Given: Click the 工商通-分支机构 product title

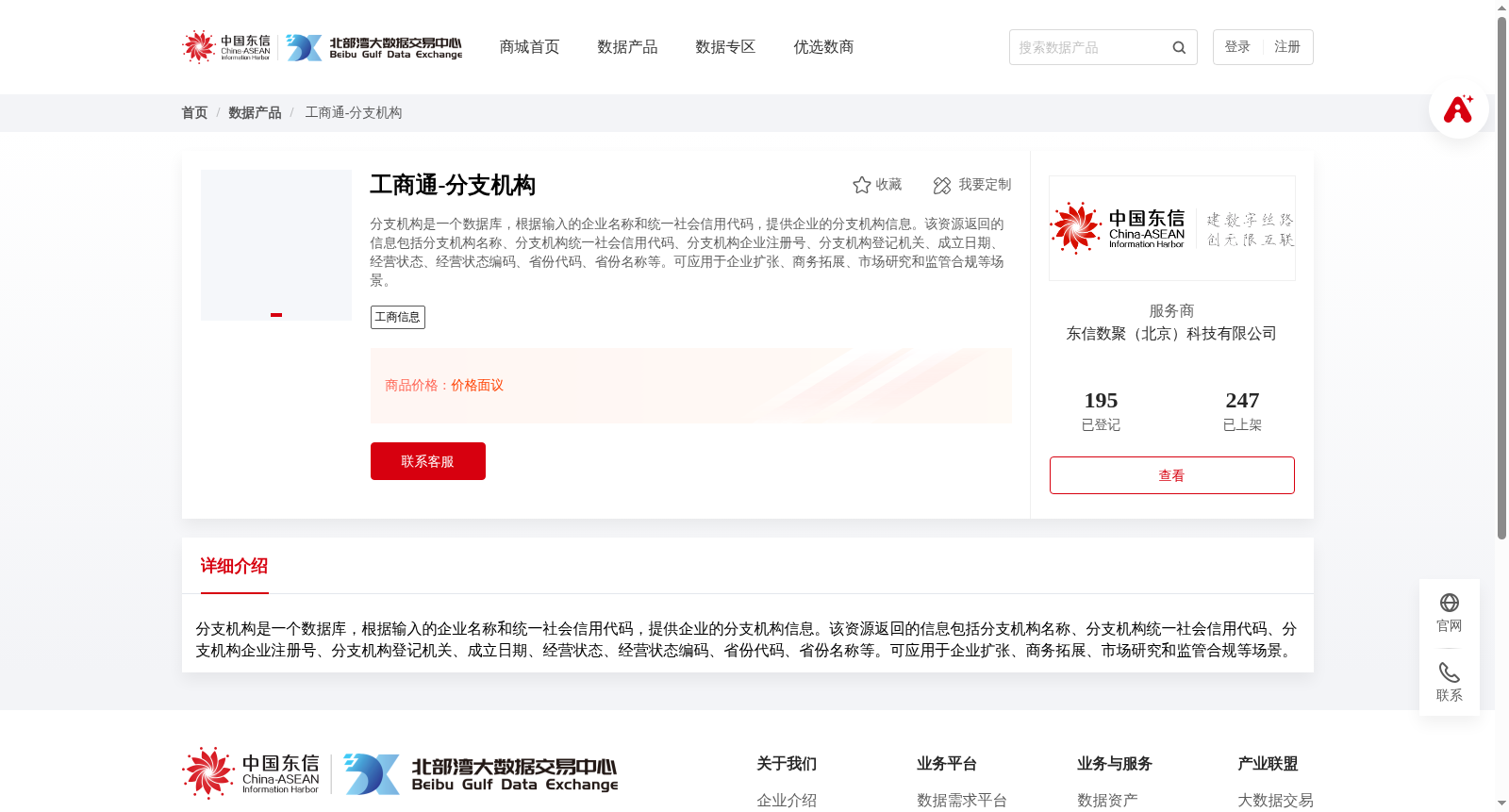Looking at the screenshot, I should click(453, 185).
